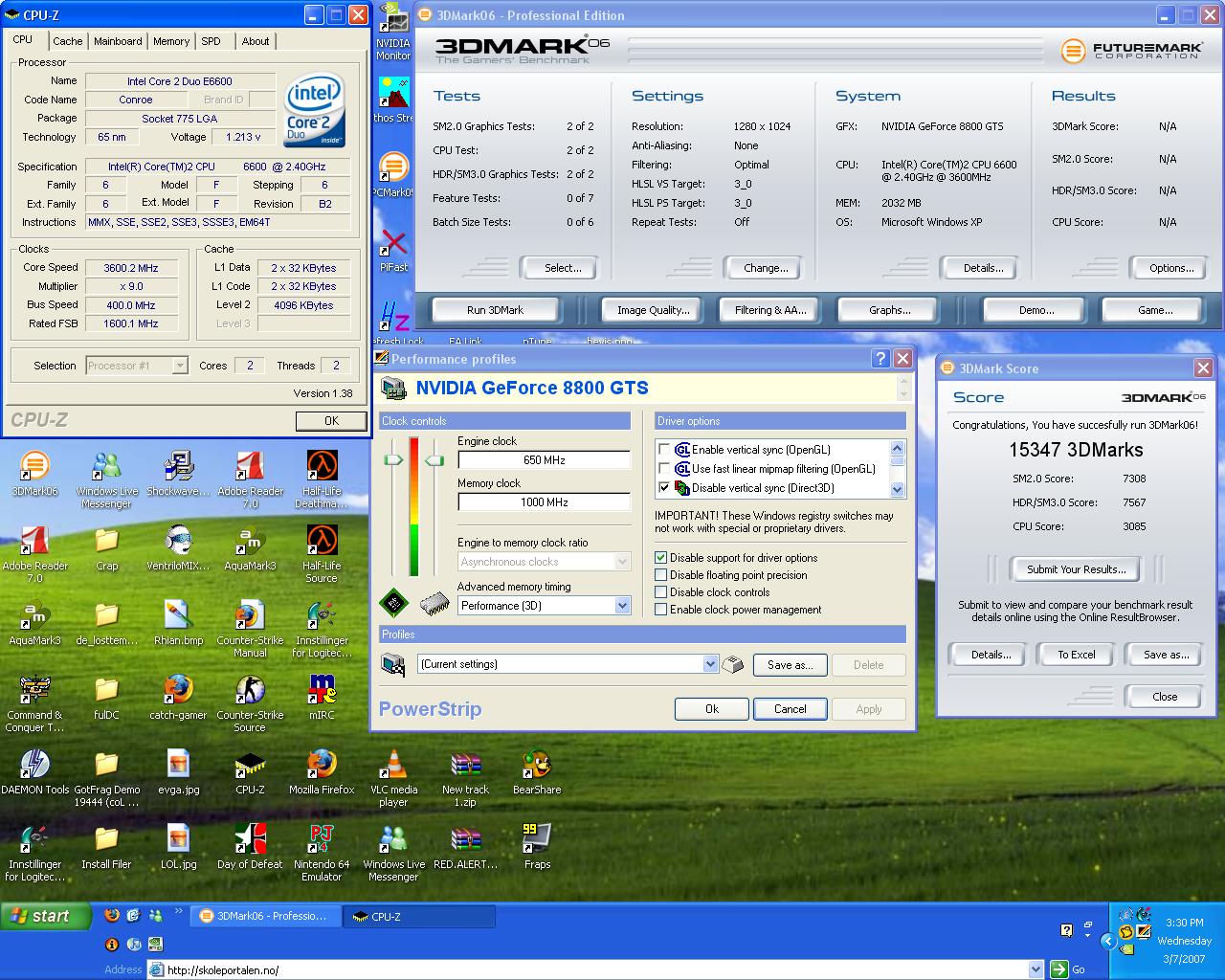Open the Crap folder on the desktop
The width and height of the screenshot is (1225, 980).
click(x=106, y=542)
